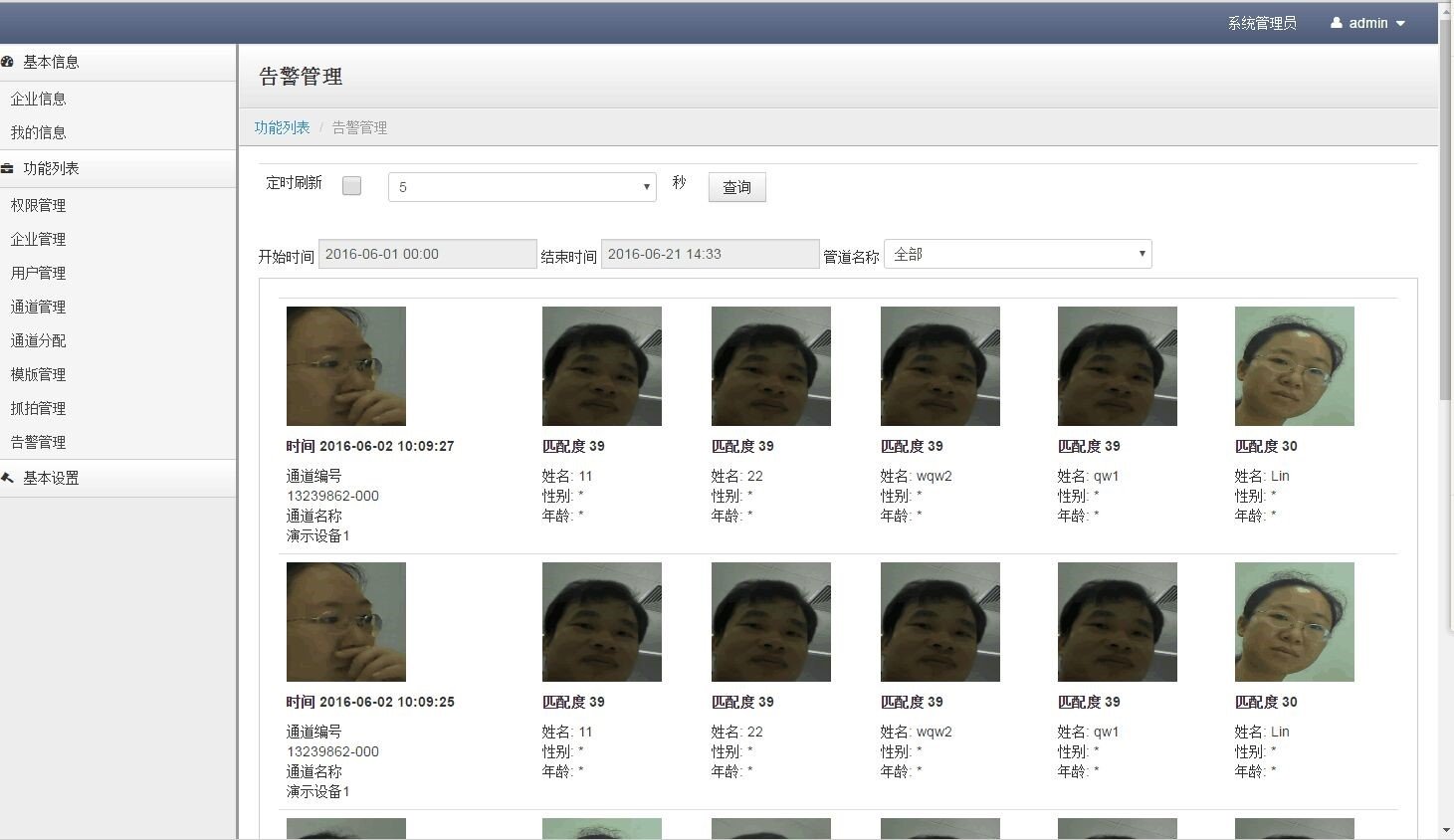
Task: Click first-row match photo for wqw2
Action: [x=940, y=366]
